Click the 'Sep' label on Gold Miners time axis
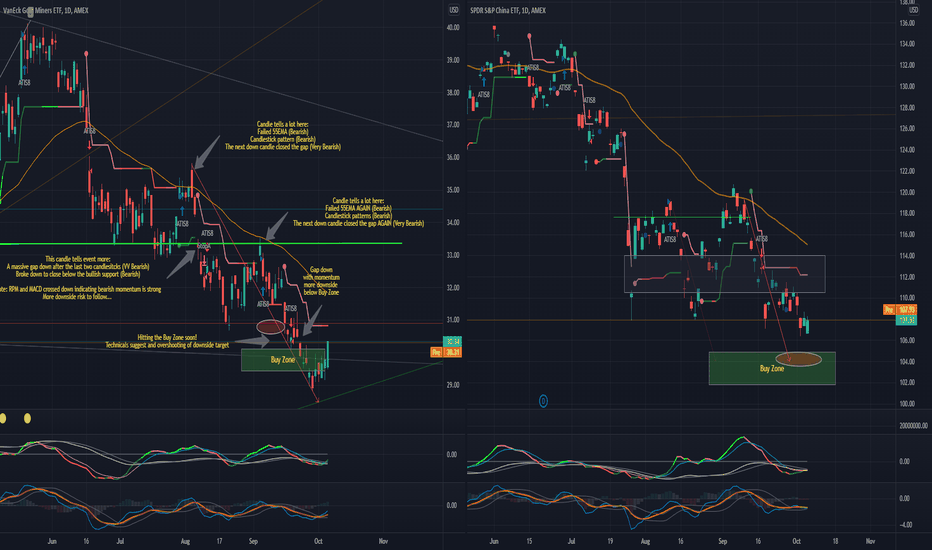Viewport: 932px width, 550px height. coord(253,541)
